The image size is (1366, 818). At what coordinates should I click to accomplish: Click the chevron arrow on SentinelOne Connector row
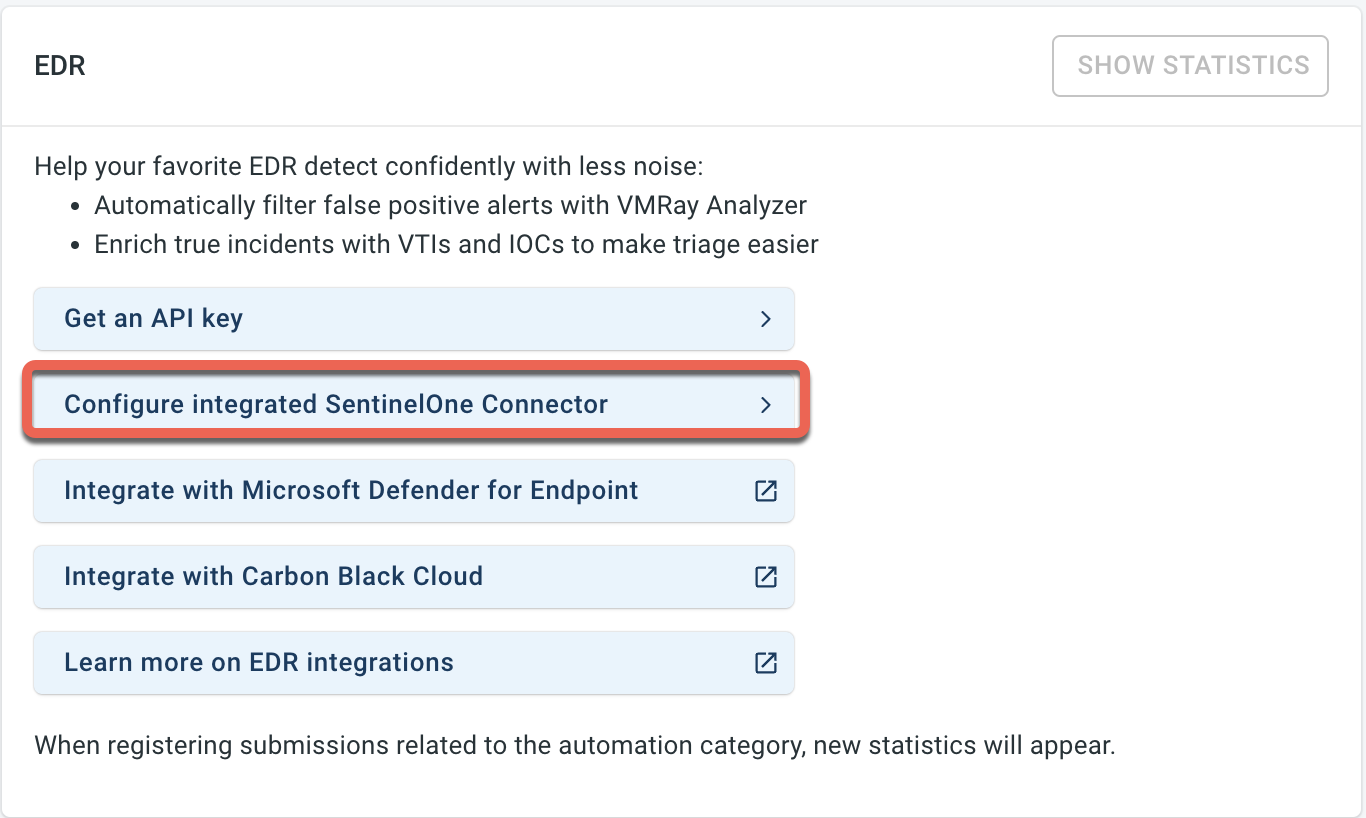click(x=766, y=405)
